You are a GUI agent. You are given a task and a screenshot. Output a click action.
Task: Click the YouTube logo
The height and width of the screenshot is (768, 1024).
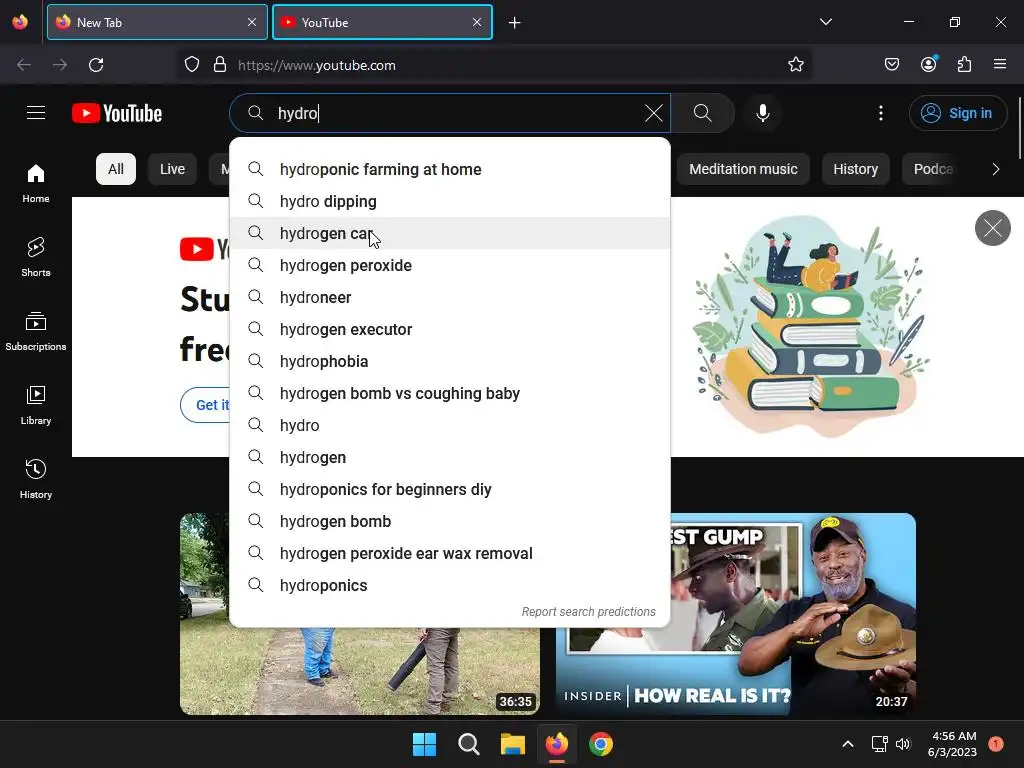pyautogui.click(x=117, y=113)
